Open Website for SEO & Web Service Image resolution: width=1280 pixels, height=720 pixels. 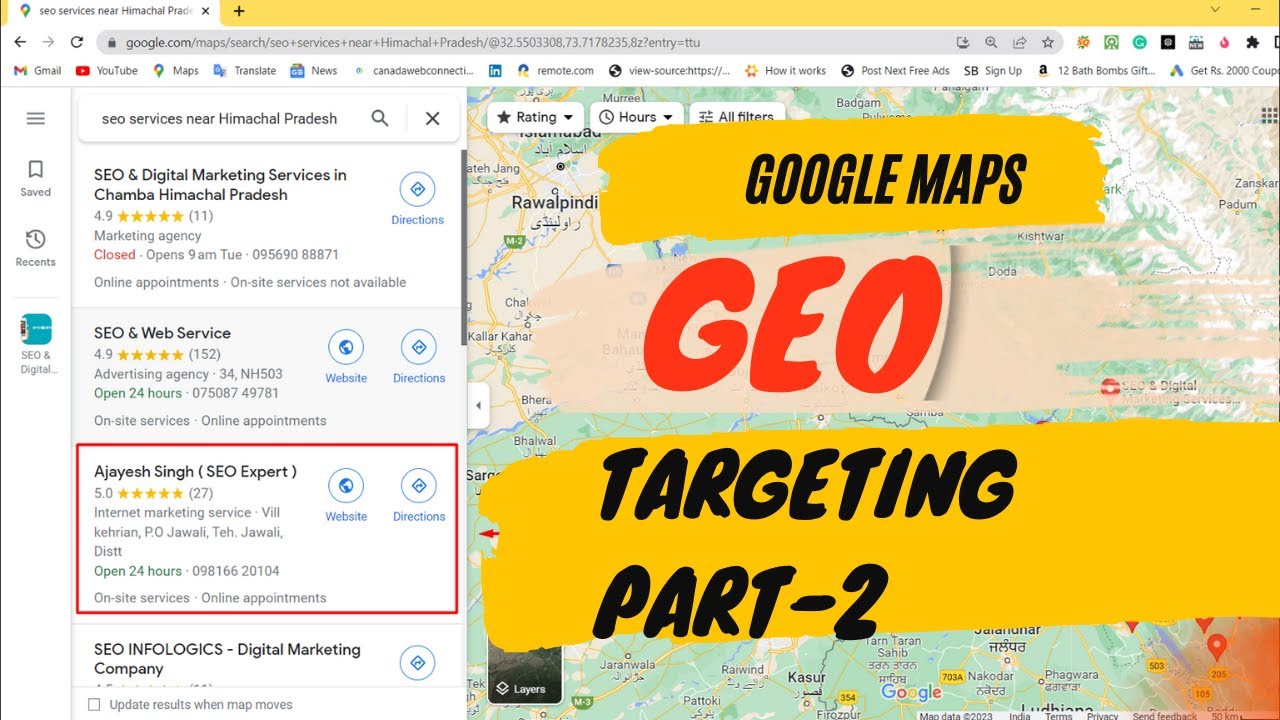[x=346, y=358]
